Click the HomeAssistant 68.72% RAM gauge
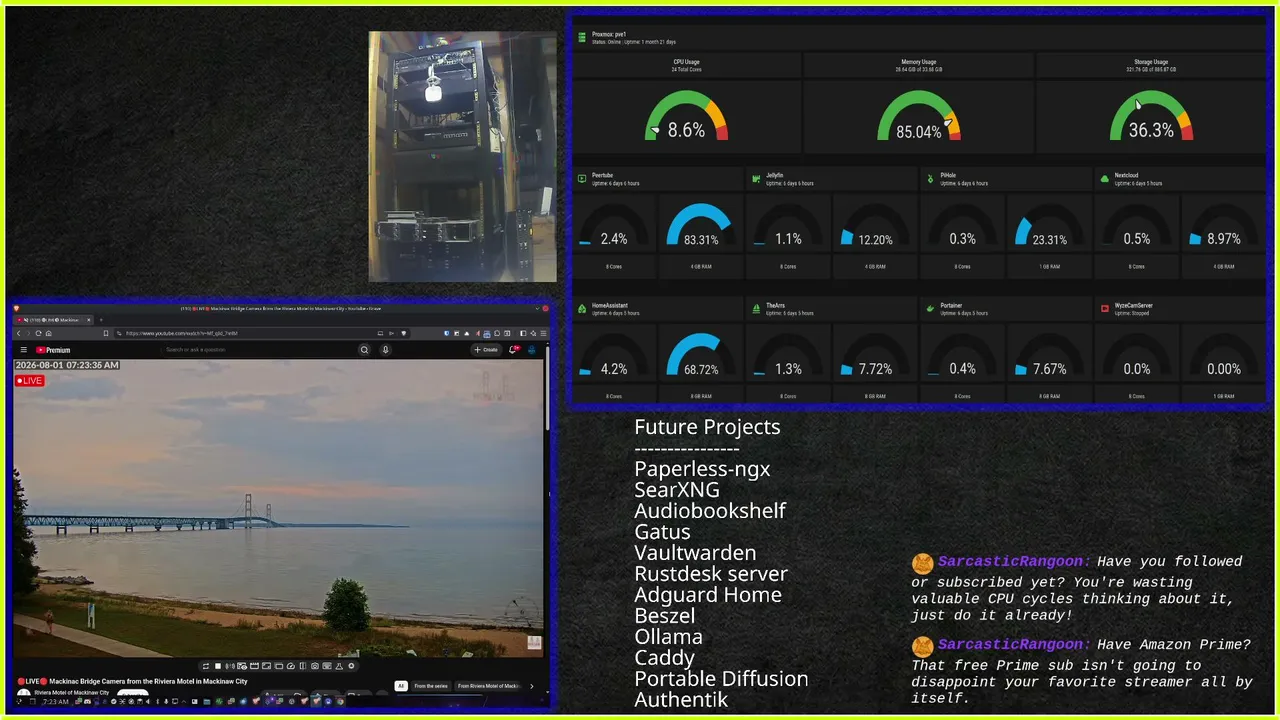This screenshot has width=1280, height=720. click(x=700, y=356)
